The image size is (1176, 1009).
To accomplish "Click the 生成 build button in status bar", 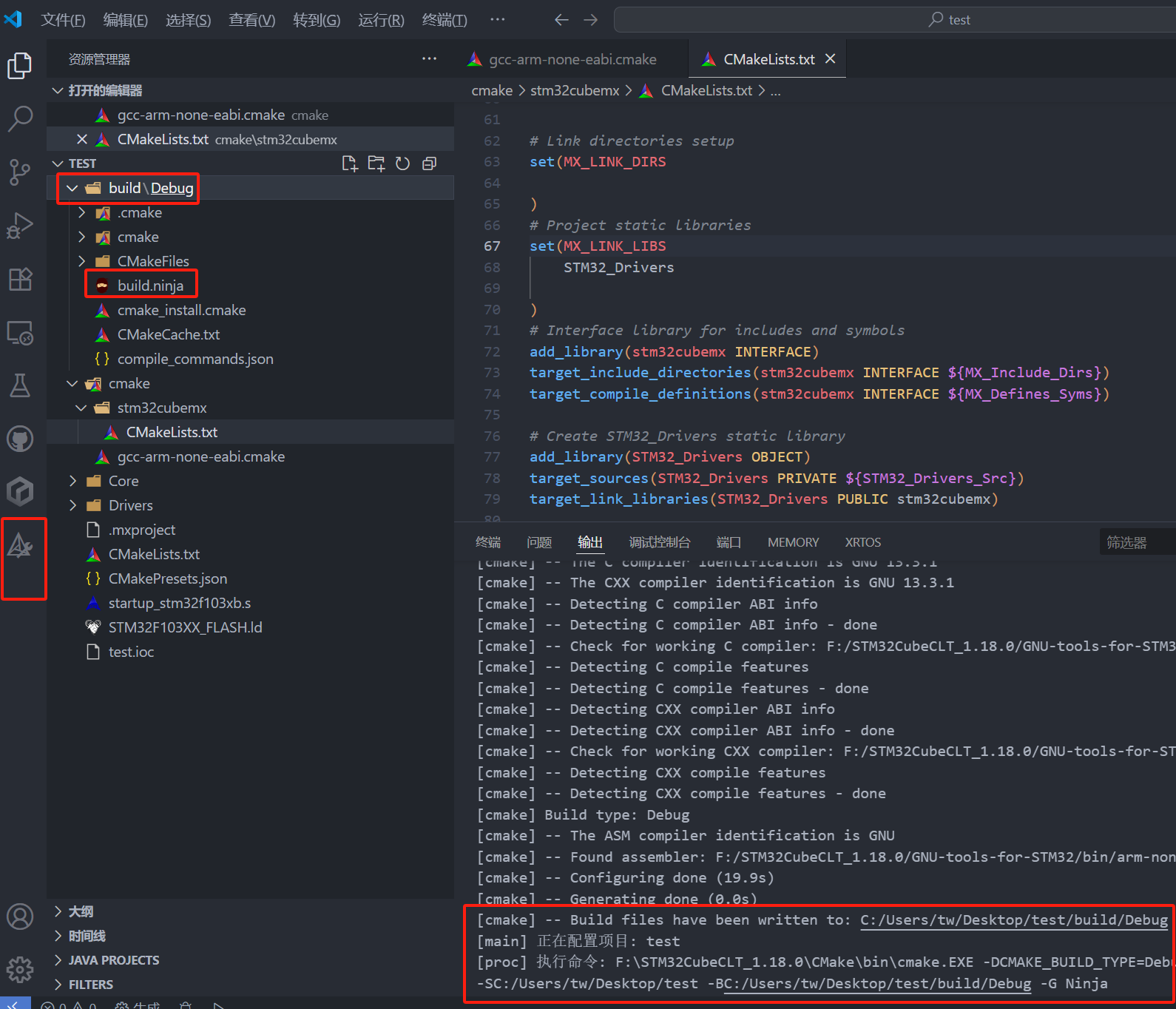I will (x=138, y=1005).
